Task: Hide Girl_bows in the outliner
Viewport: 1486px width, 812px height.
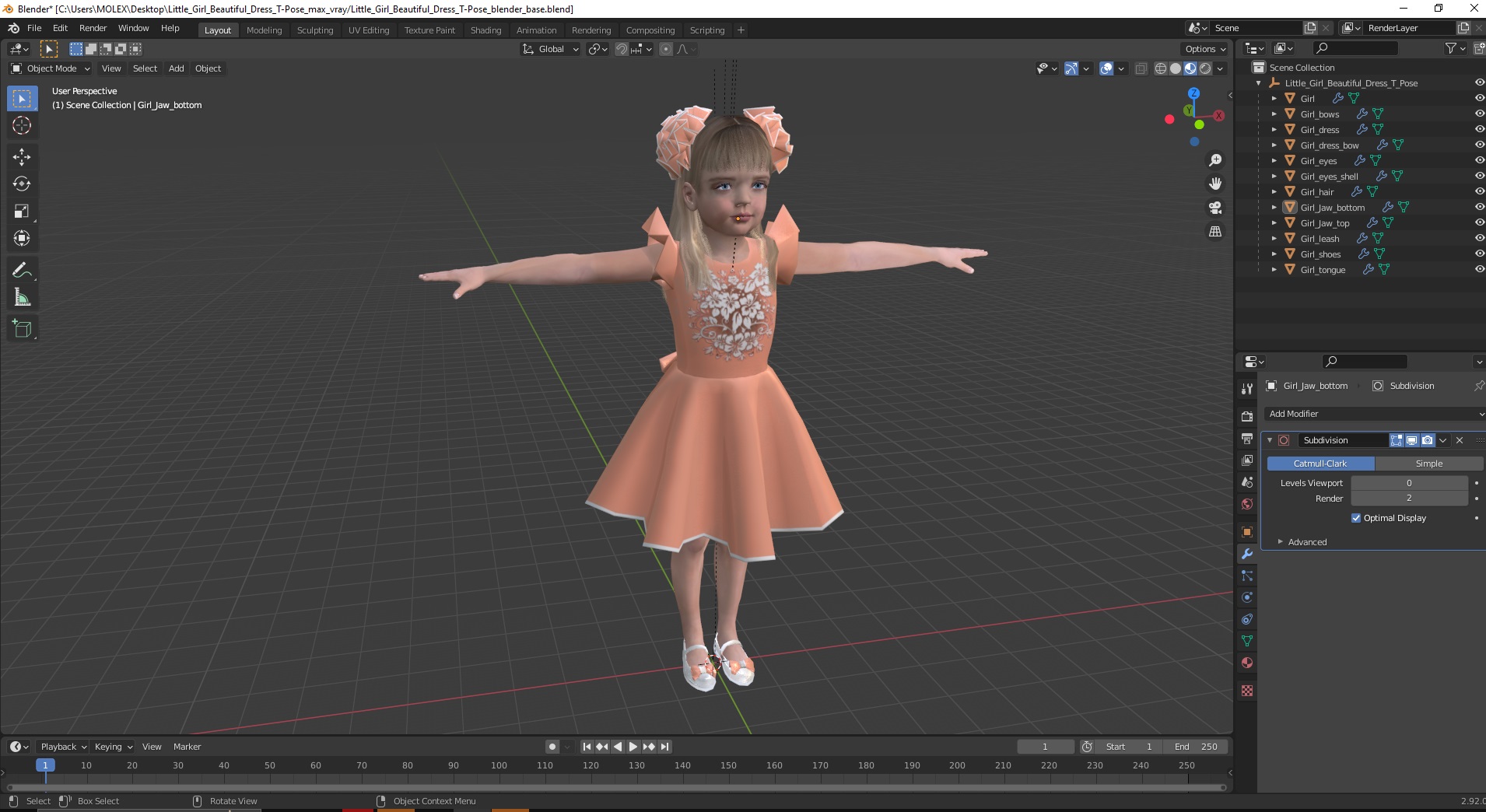Action: (1479, 114)
